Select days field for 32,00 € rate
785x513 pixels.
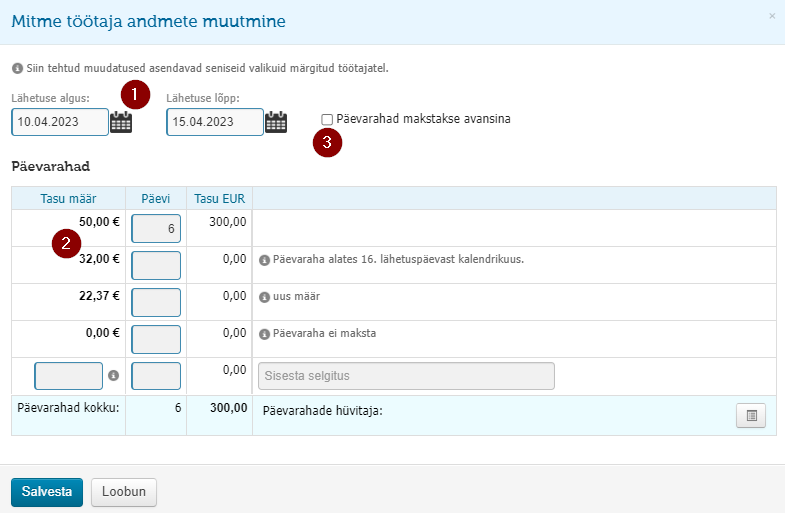tap(156, 266)
